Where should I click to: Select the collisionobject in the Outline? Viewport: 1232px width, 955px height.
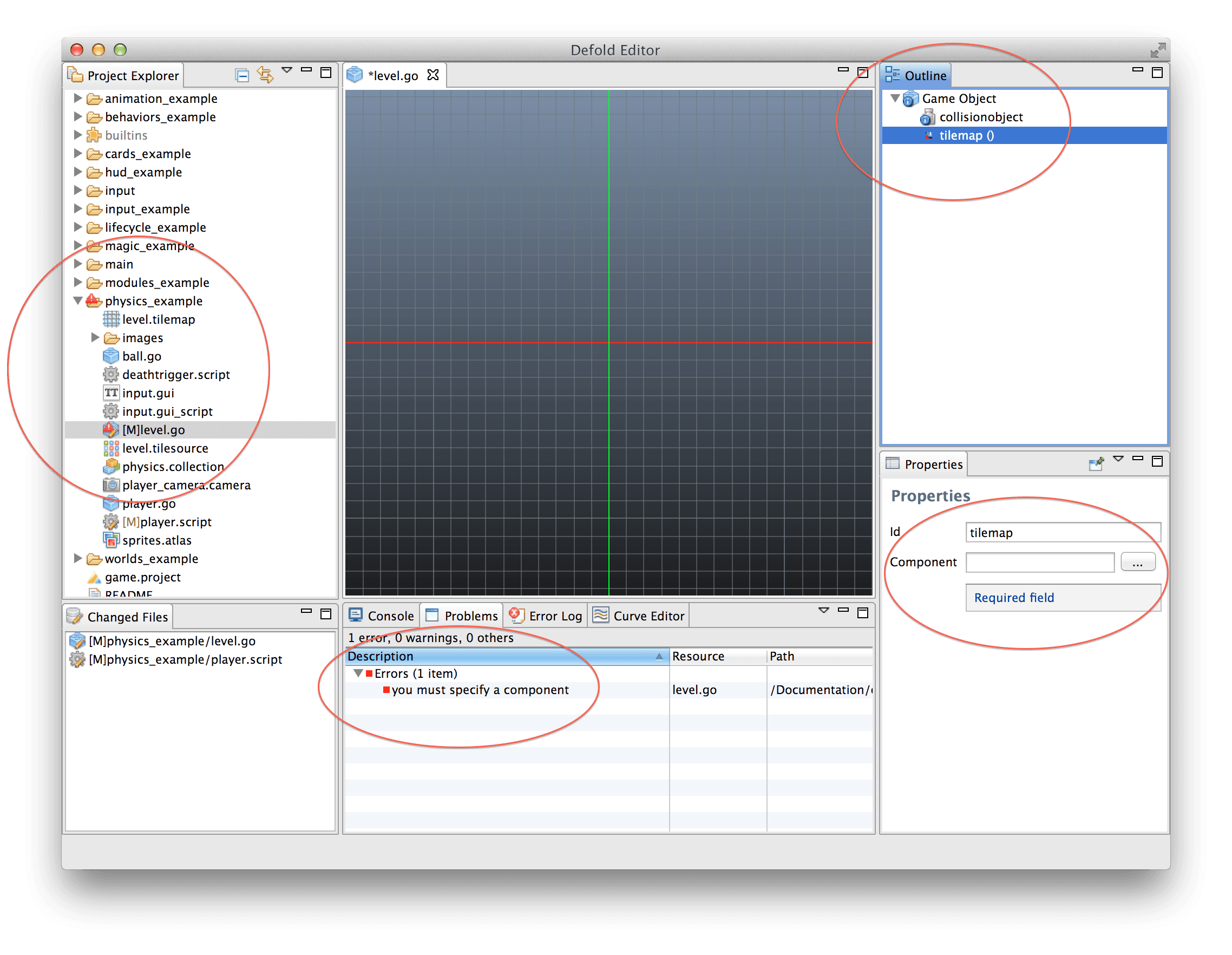pyautogui.click(x=981, y=117)
